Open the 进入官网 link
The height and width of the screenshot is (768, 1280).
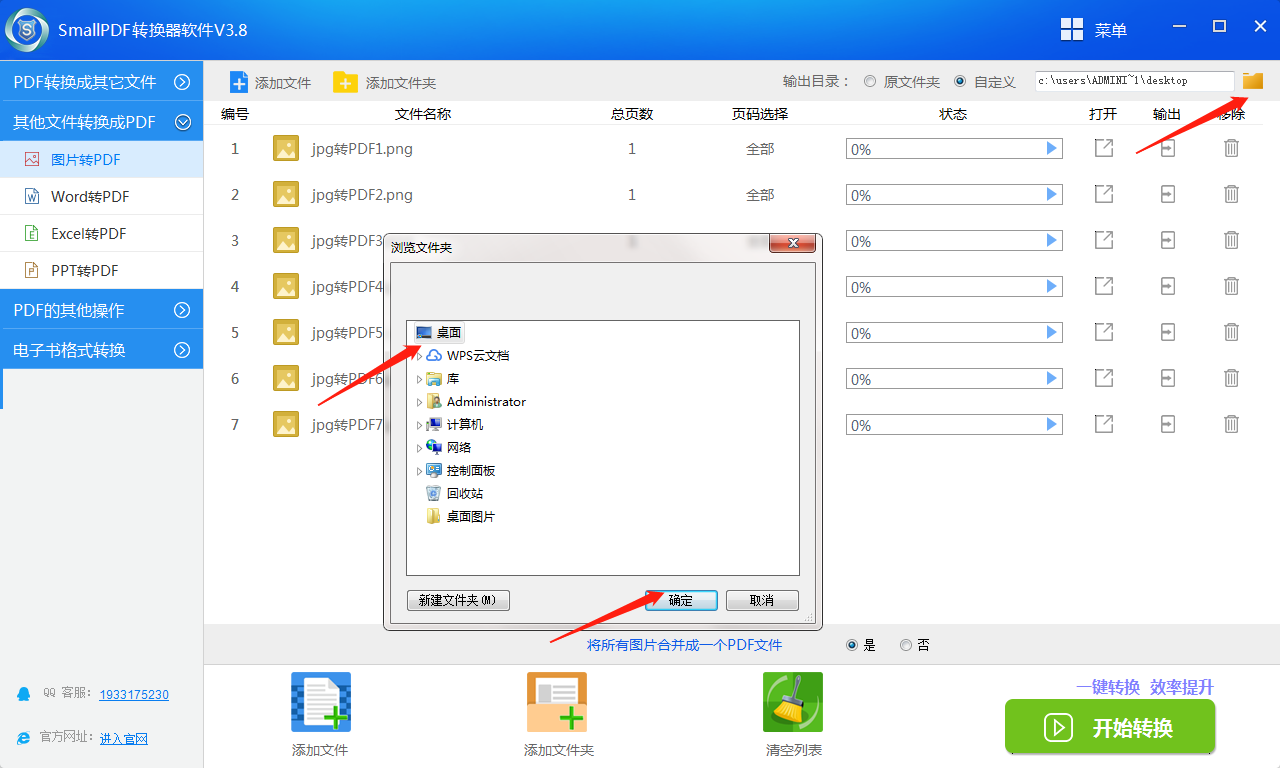(124, 738)
